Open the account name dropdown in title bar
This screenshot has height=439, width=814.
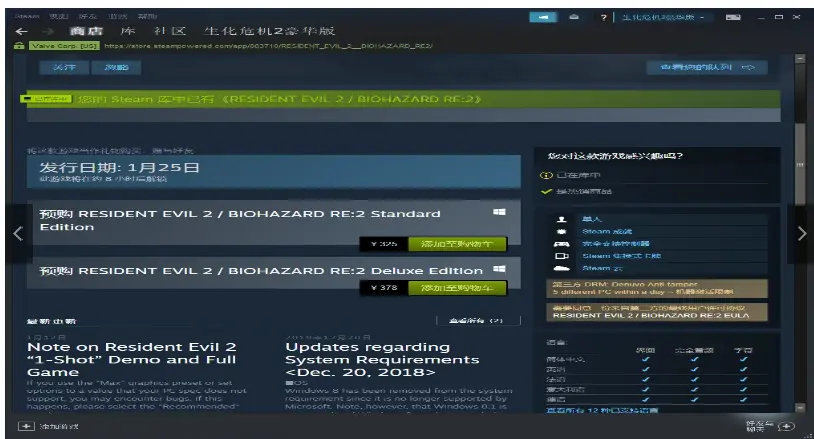[662, 17]
